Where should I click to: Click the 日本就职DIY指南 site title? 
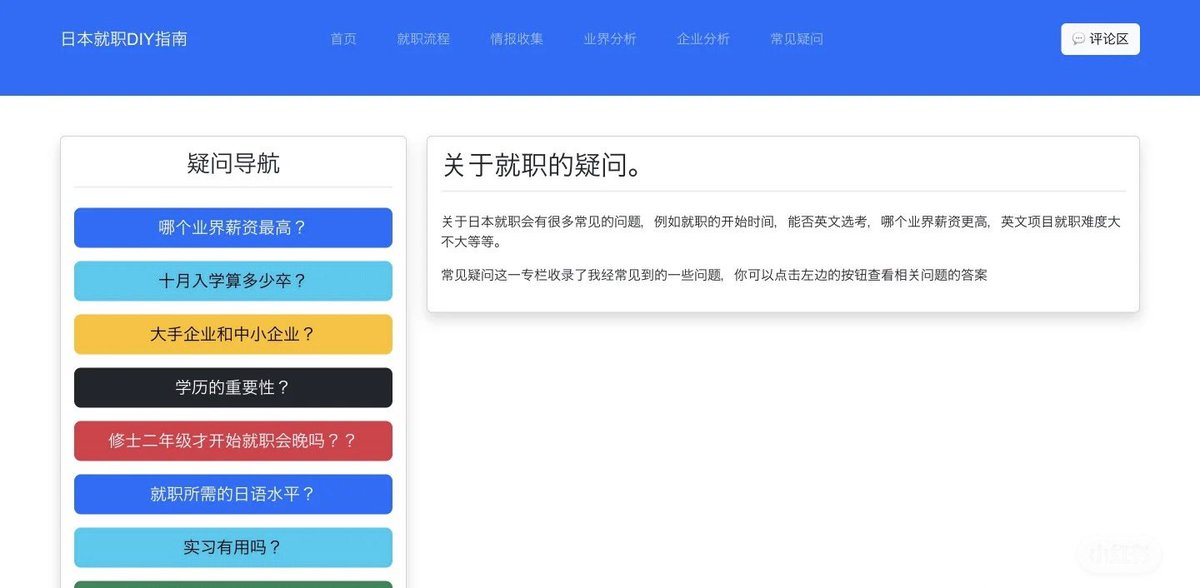123,39
